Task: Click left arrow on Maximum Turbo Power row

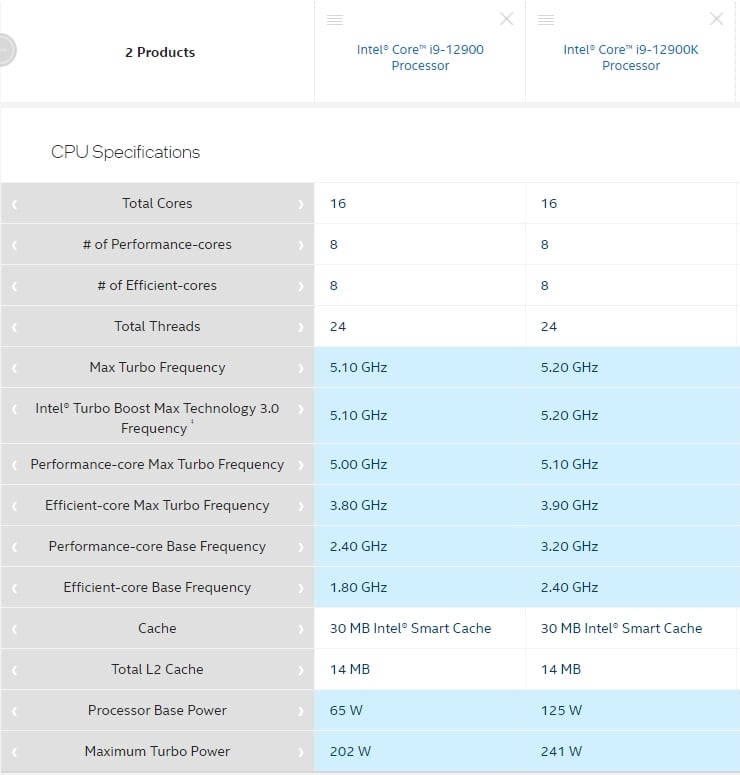Action: [14, 752]
